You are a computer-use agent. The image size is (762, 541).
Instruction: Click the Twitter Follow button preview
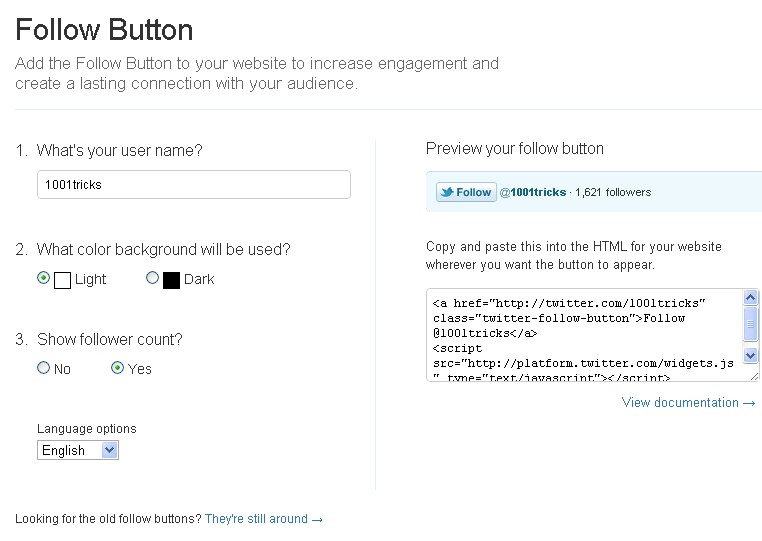(466, 192)
